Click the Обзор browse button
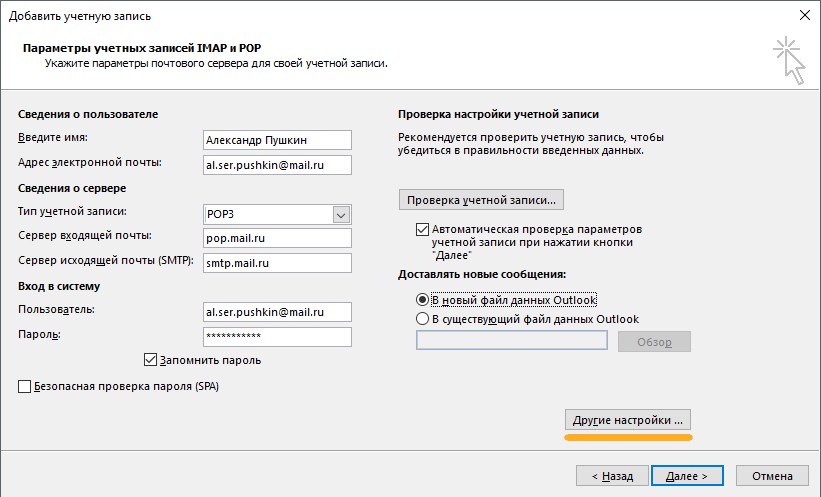This screenshot has height=497, width=821. [654, 341]
